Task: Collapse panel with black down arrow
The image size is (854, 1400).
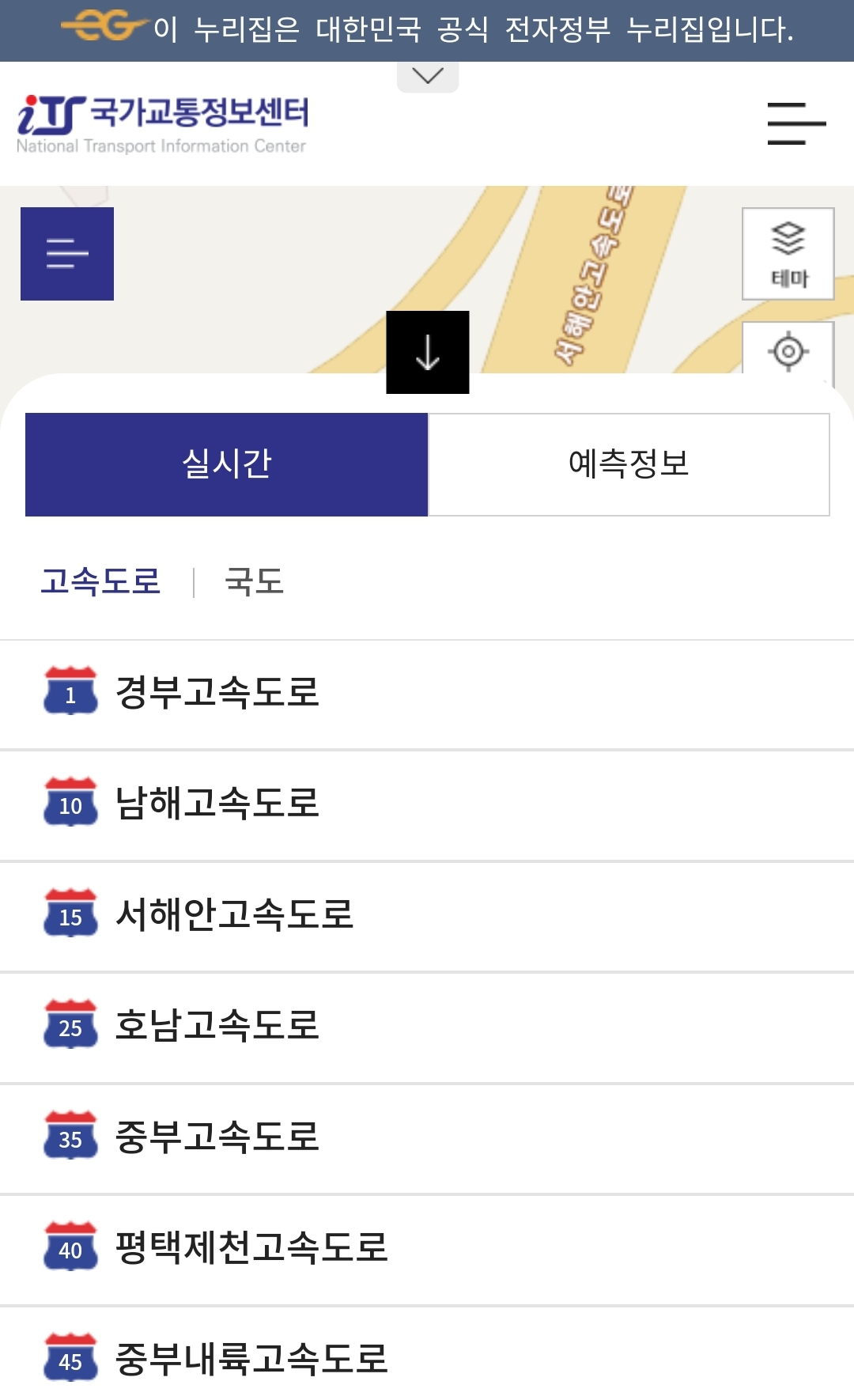Action: 428,352
